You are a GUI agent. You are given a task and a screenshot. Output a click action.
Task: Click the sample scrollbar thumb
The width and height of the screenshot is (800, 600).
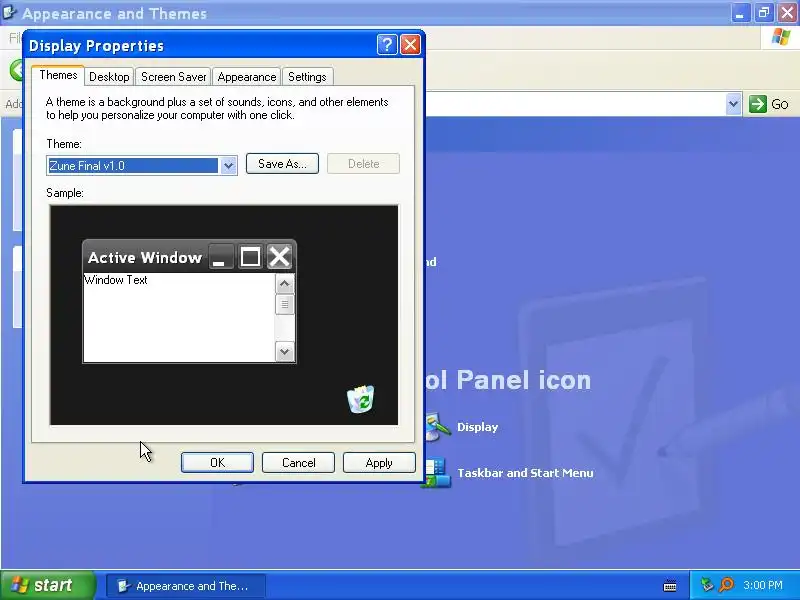click(285, 305)
